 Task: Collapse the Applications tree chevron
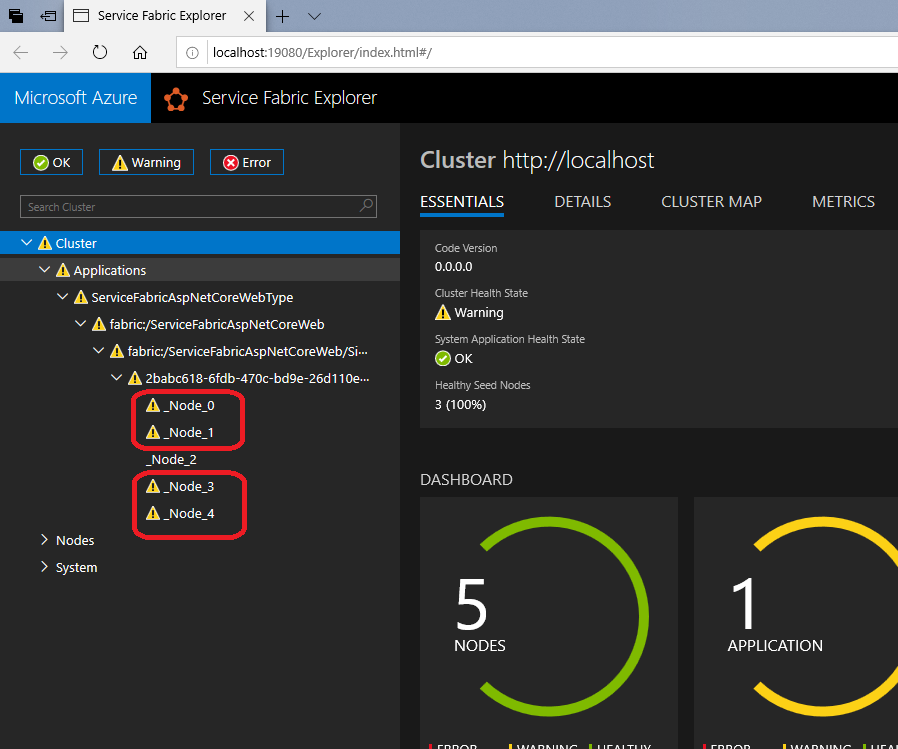point(44,270)
